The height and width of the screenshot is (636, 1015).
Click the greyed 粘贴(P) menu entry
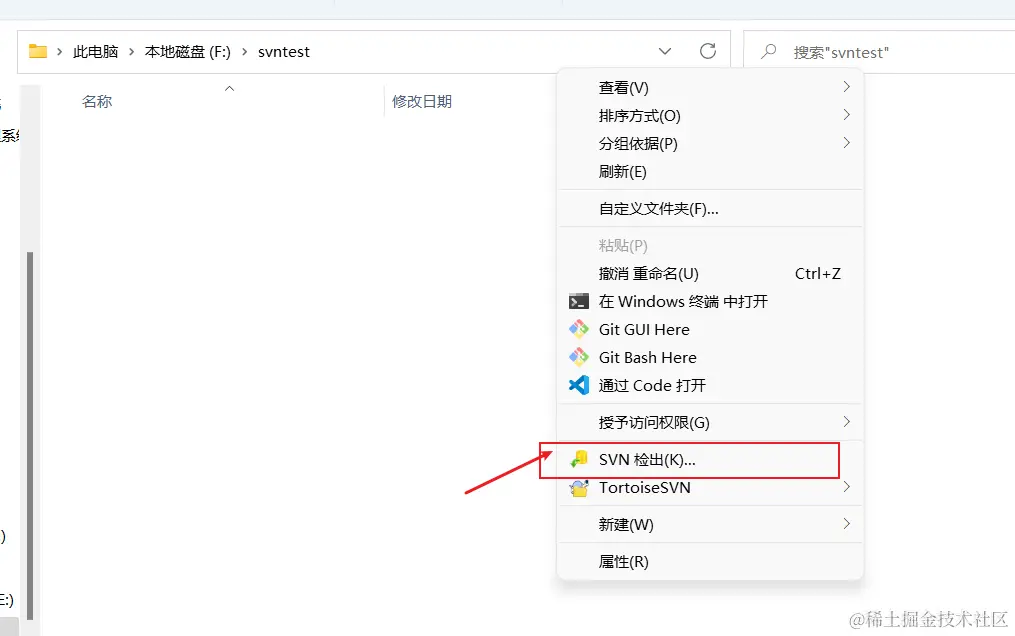click(710, 245)
